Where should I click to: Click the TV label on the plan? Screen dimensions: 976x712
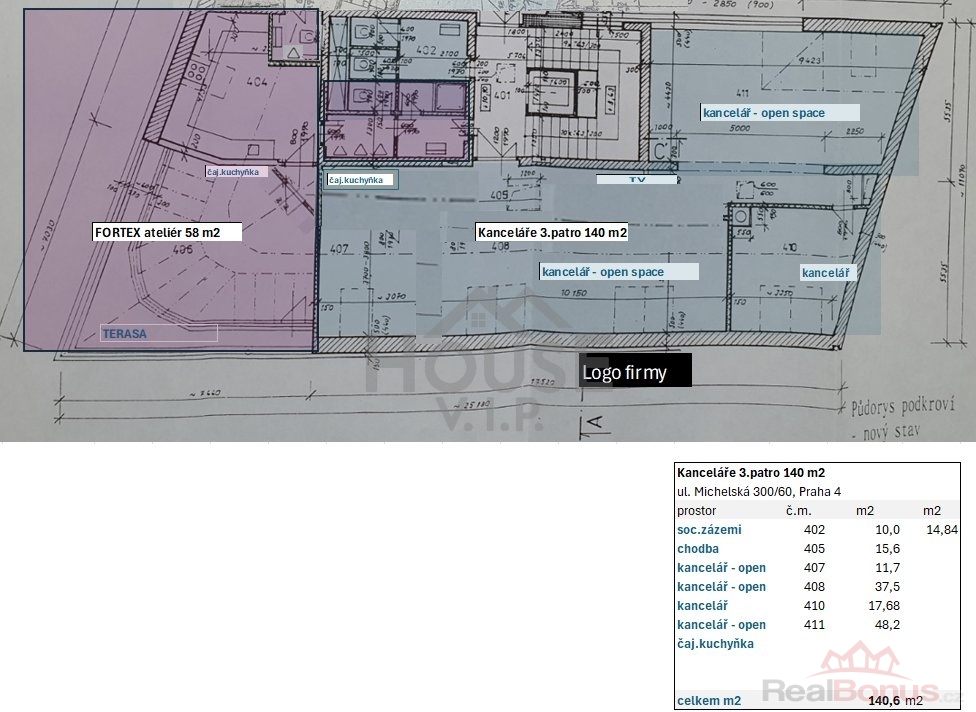637,180
